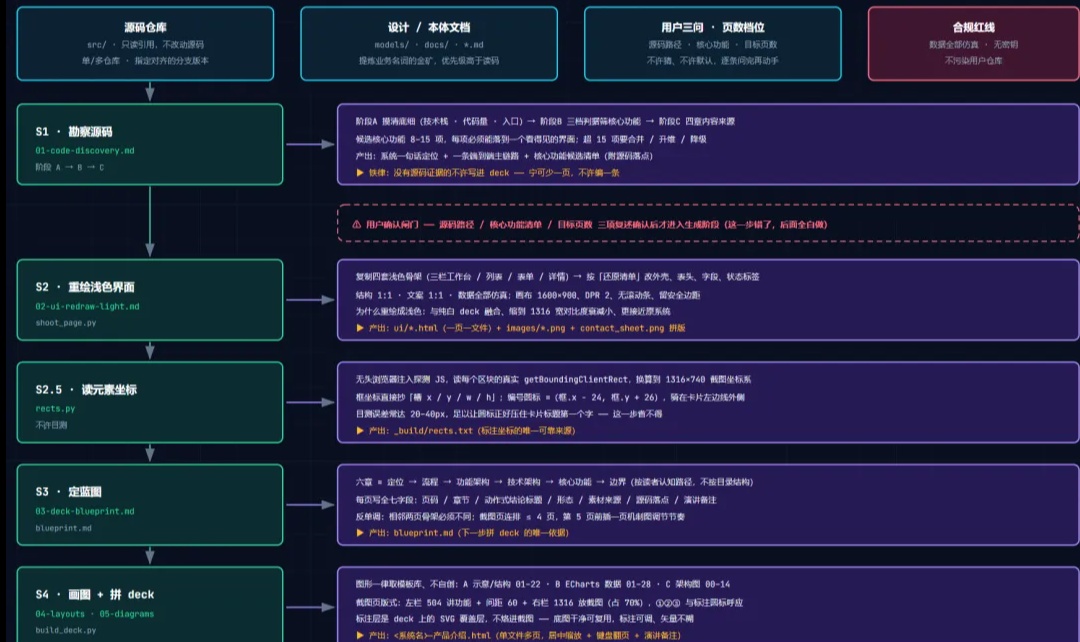Click the build_deck.py script name
The image size is (1080, 642).
point(66,630)
